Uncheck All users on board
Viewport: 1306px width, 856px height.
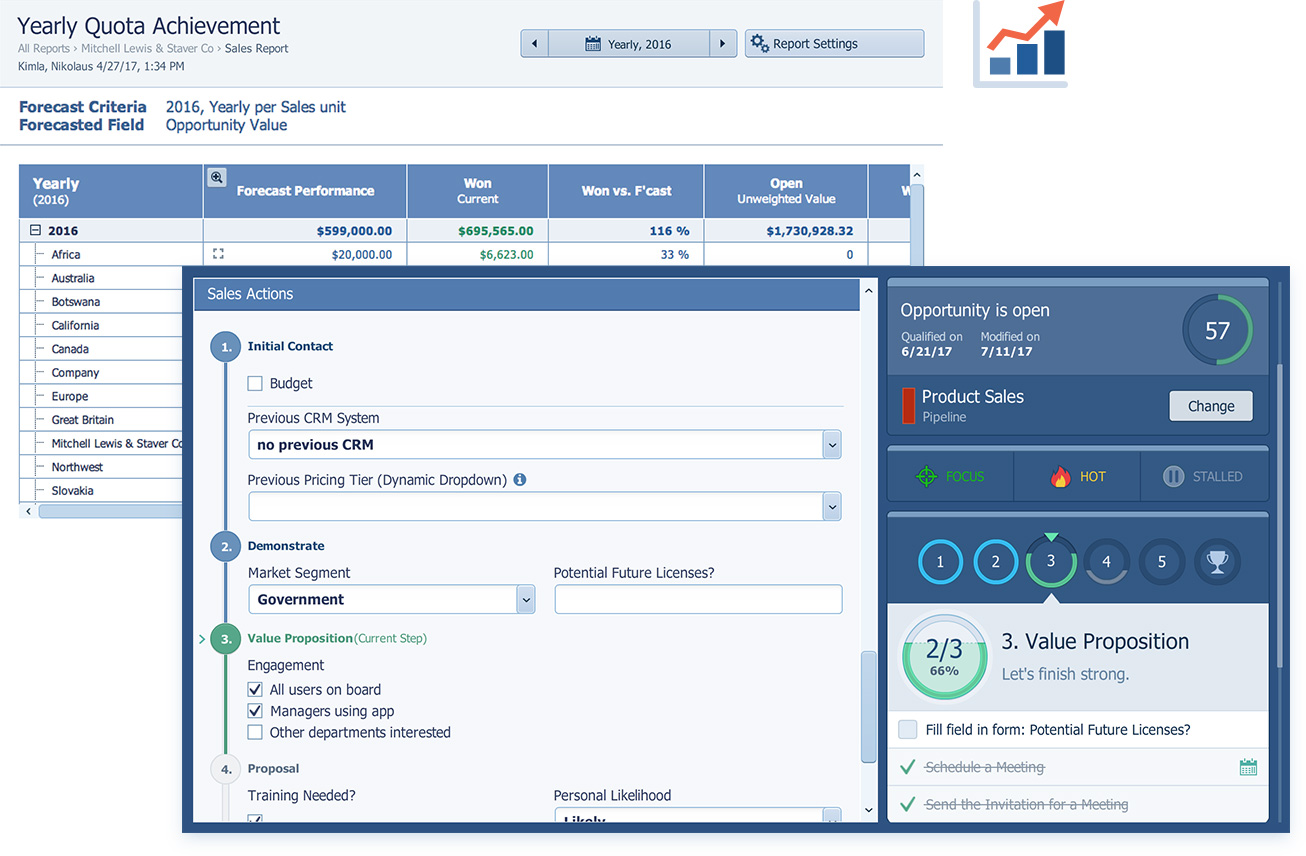coord(255,690)
